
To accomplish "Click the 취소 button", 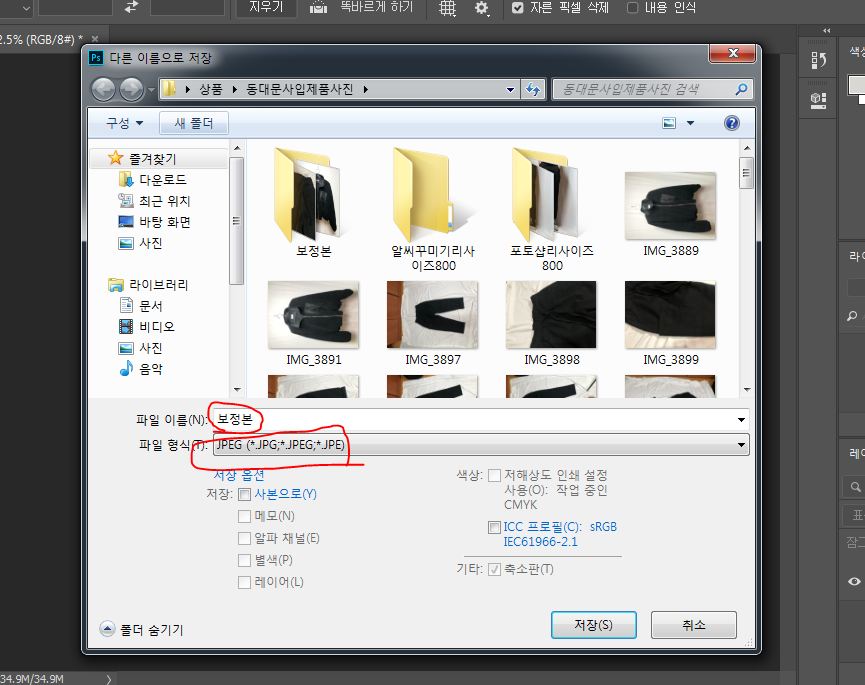I will point(693,625).
